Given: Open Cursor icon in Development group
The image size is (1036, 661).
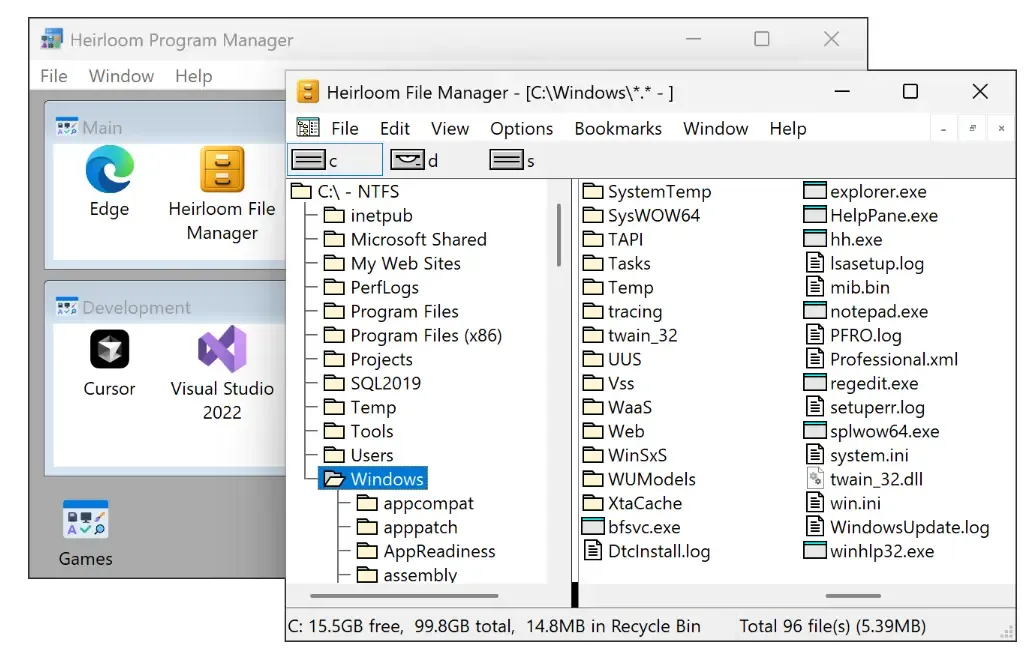Looking at the screenshot, I should click(x=110, y=349).
